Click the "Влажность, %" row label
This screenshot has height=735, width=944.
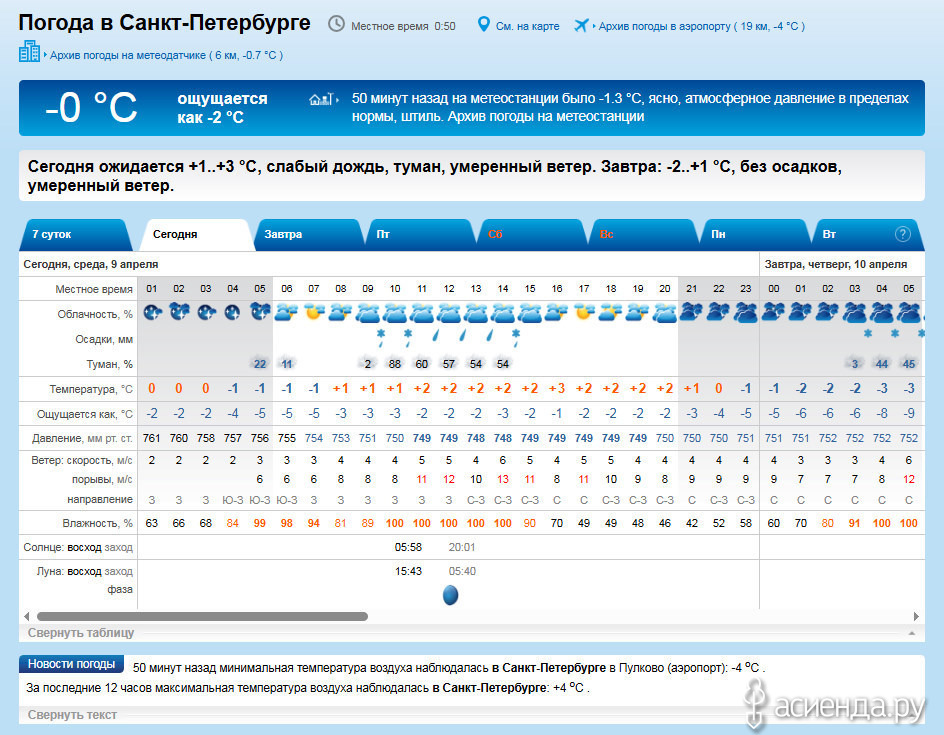tap(98, 523)
